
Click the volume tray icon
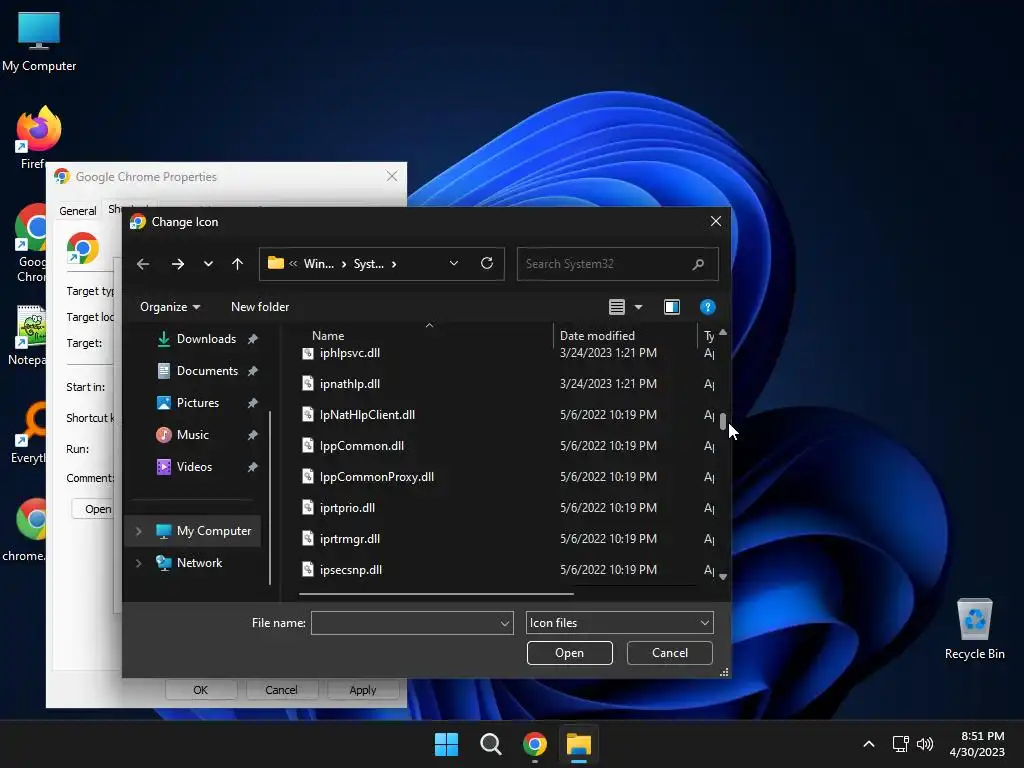coord(925,744)
